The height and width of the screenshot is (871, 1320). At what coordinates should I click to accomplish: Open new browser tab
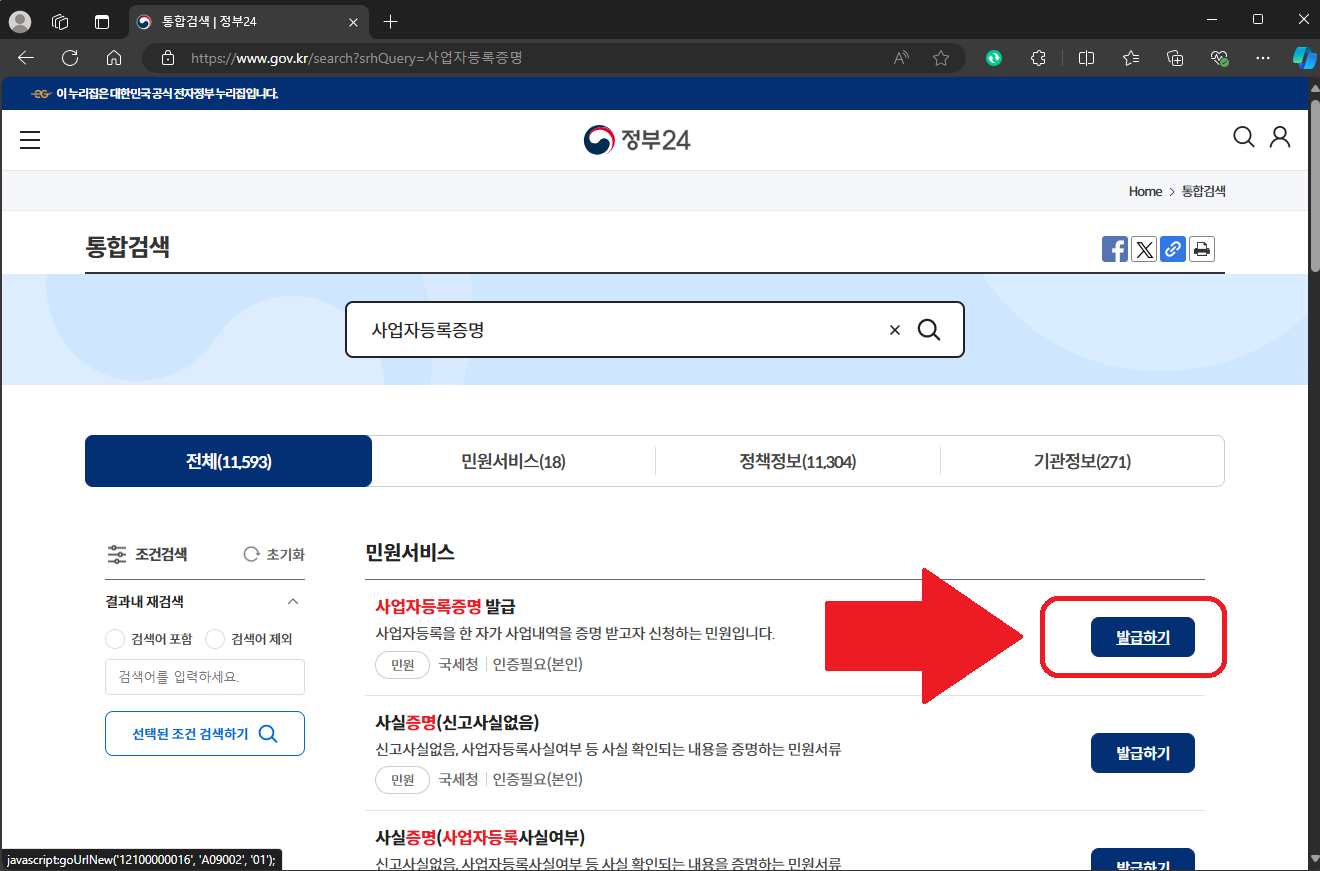point(390,21)
